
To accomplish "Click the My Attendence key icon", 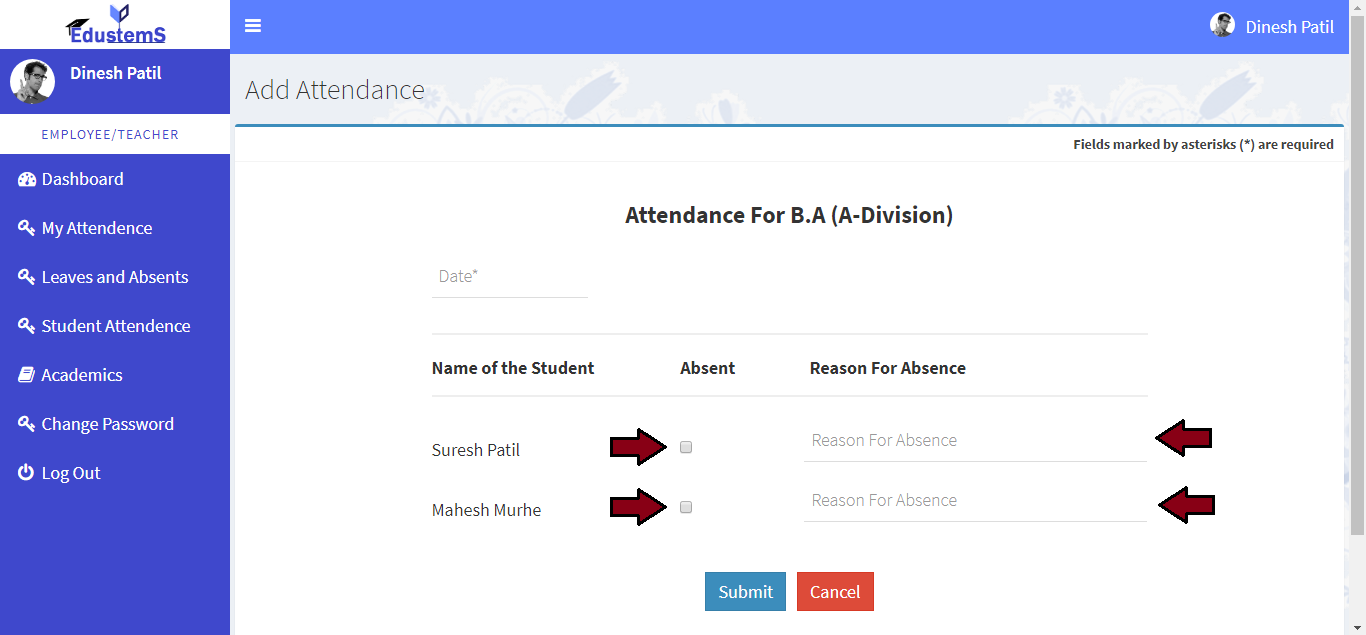I will pos(27,228).
